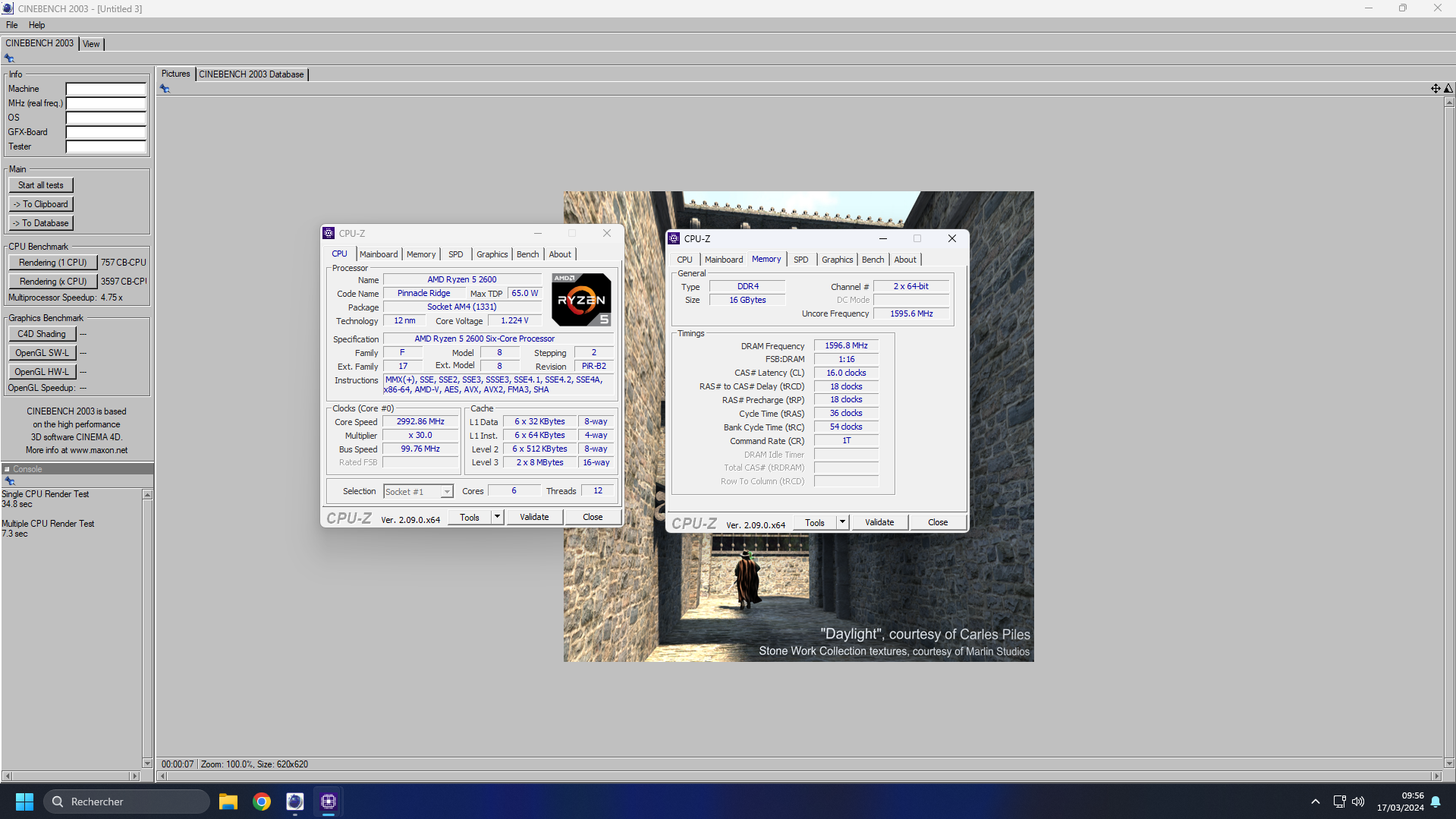
Task: Open the Help menu
Action: click(36, 25)
